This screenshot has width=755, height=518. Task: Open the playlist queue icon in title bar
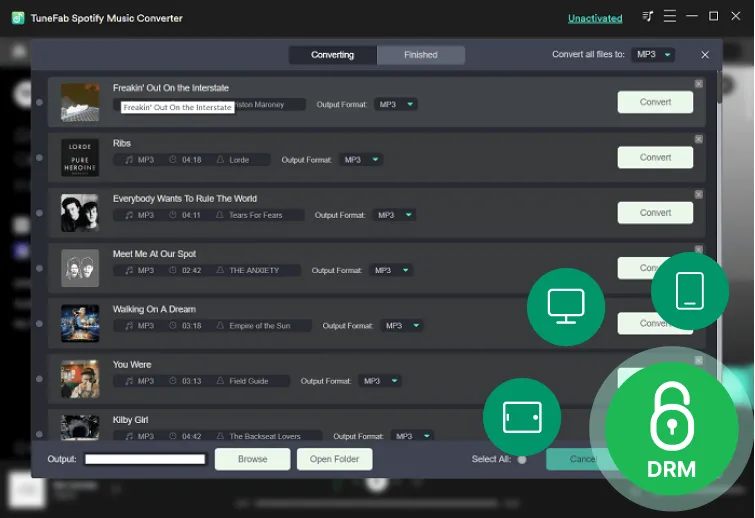647,17
